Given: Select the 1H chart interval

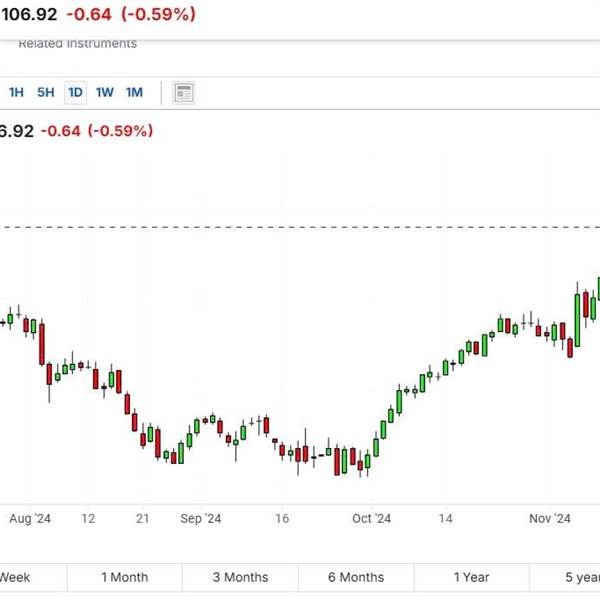Looking at the screenshot, I should [x=16, y=92].
